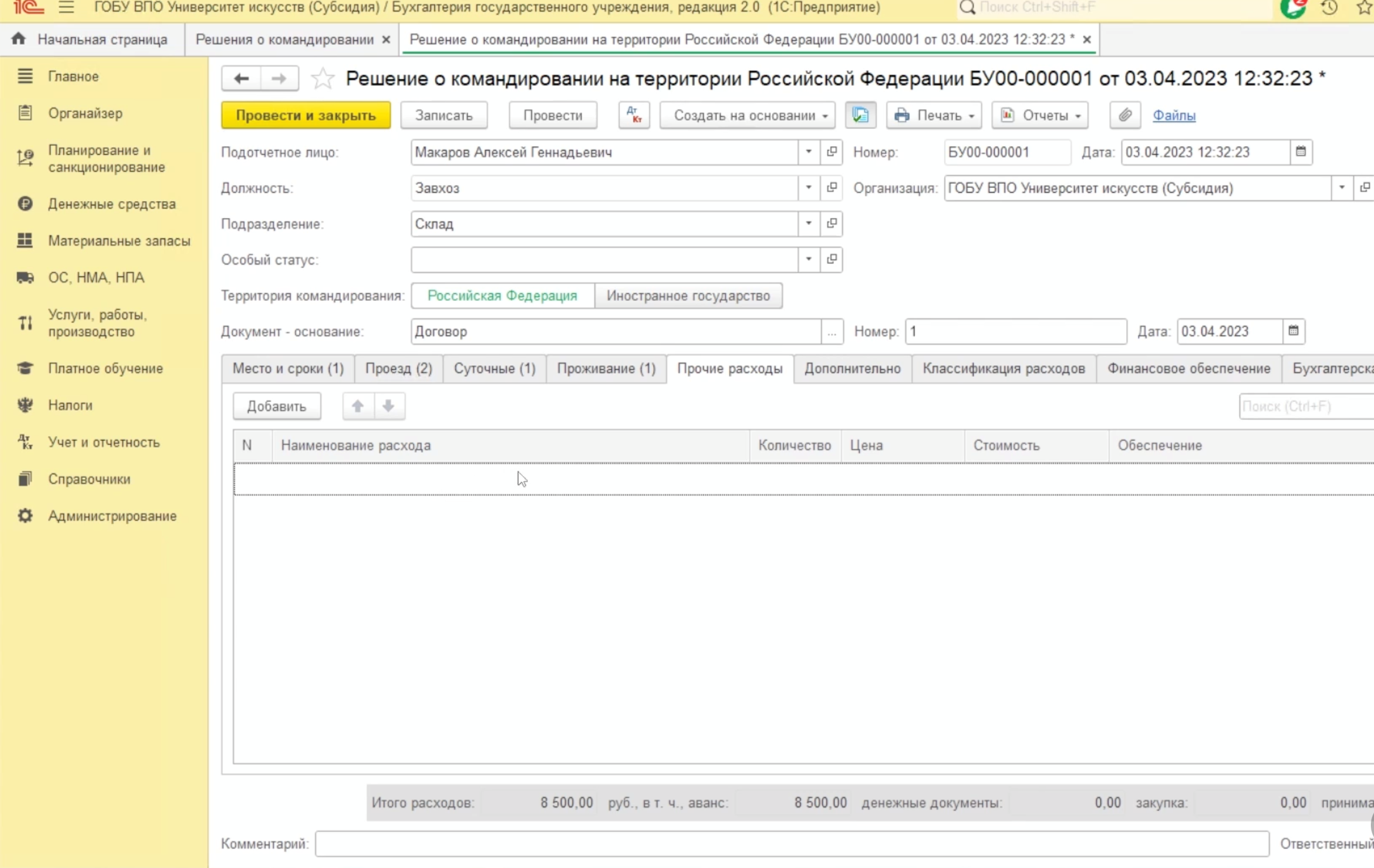
Task: Open the Создать на основании dropdown
Action: [747, 115]
